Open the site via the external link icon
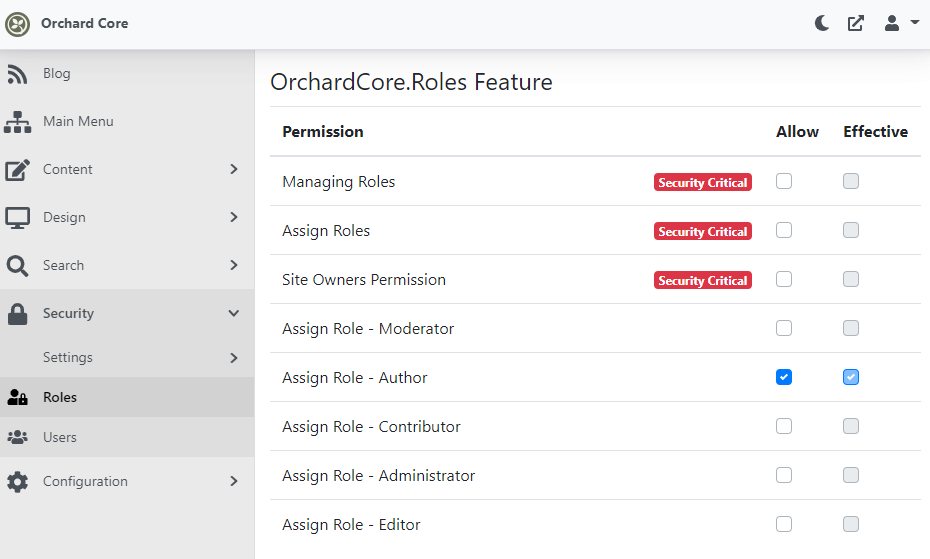 click(x=855, y=23)
